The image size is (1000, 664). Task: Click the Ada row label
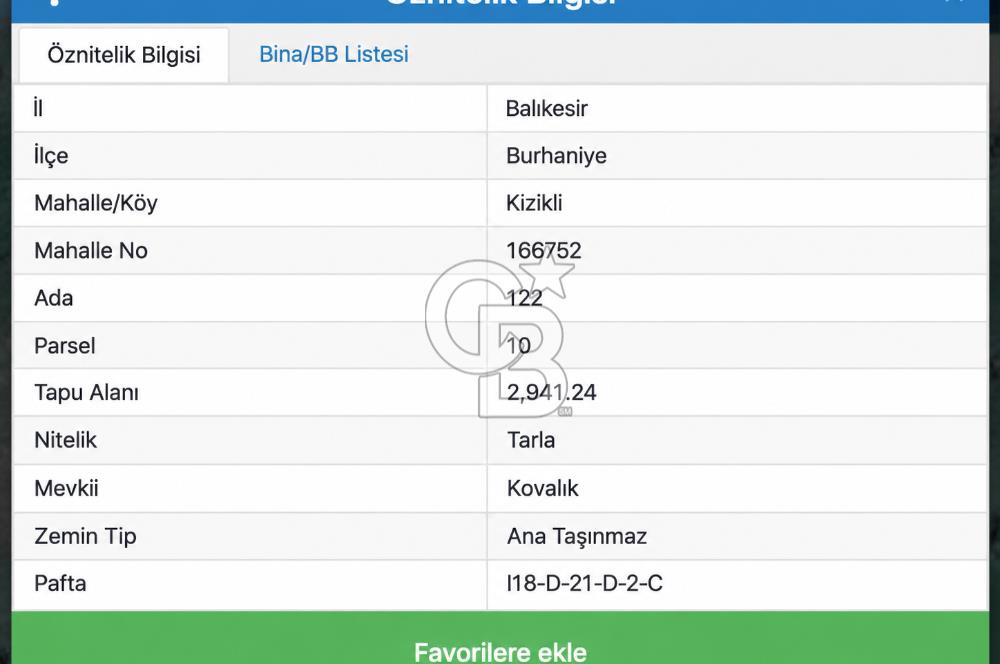(54, 298)
